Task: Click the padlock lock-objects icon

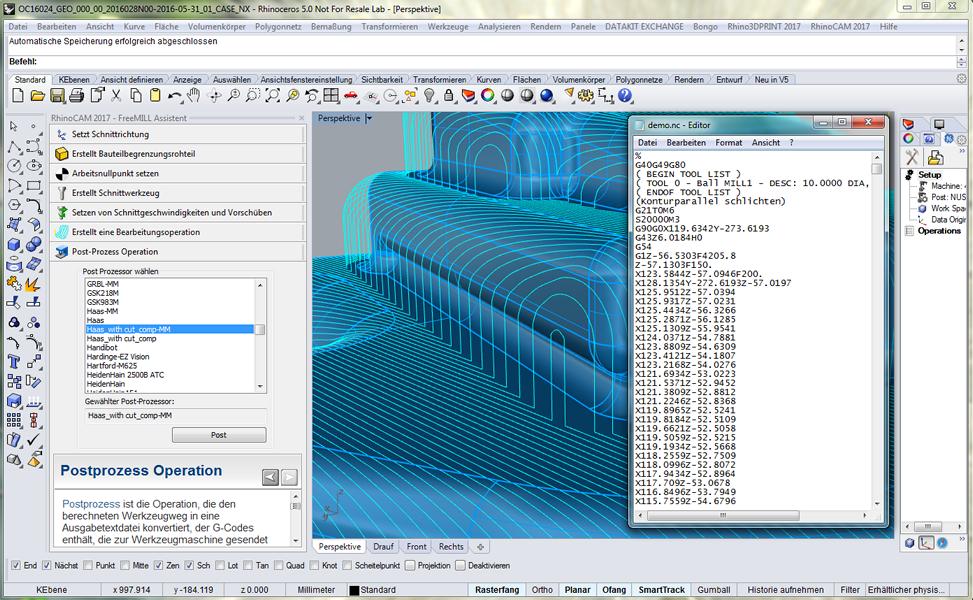Action: (x=449, y=96)
